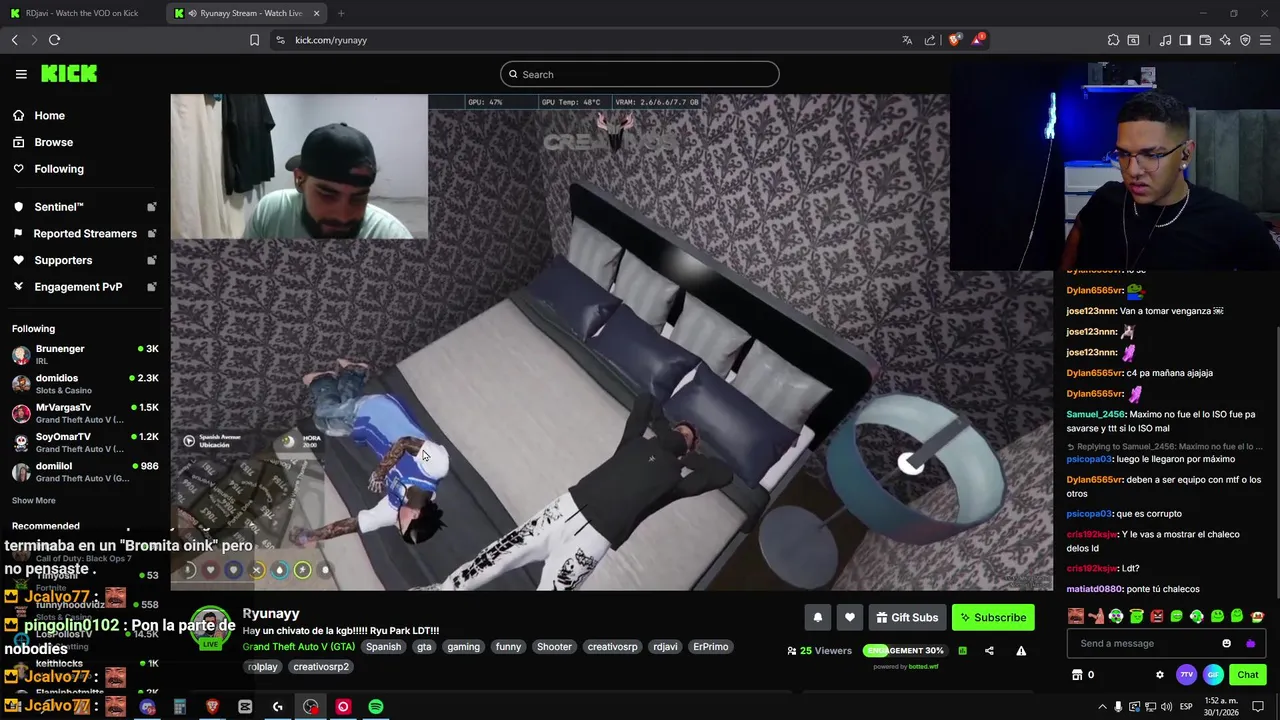
Task: Click the share stream icon
Action: point(989,651)
